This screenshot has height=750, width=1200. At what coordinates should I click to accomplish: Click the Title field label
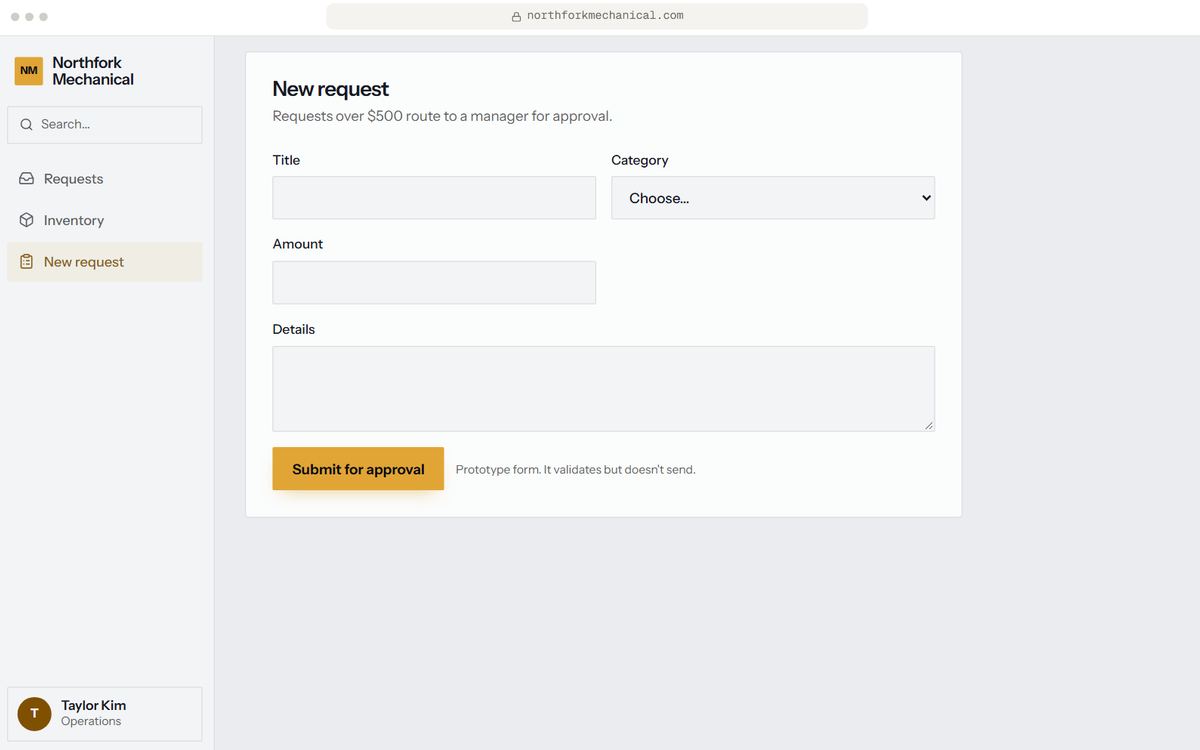[286, 160]
